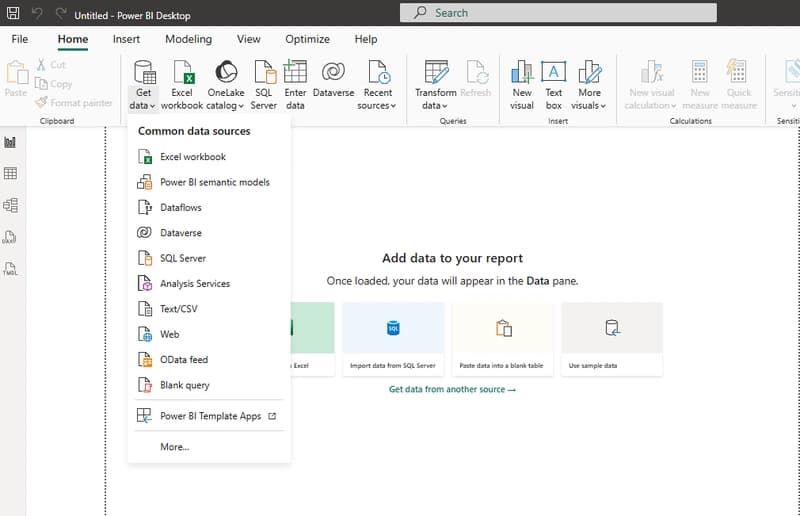Select OData feed data source
The height and width of the screenshot is (516, 800).
209,360
